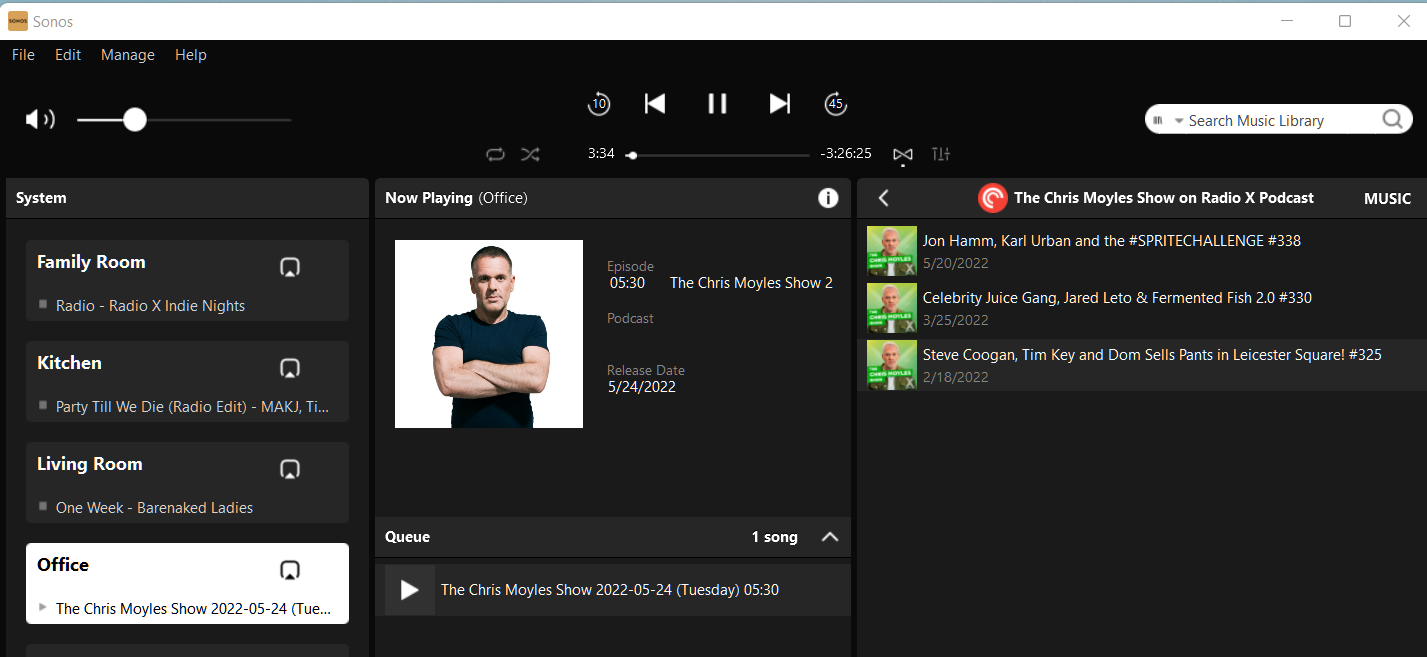Focus the Search Music Library field
The image size is (1427, 657).
click(x=1277, y=120)
